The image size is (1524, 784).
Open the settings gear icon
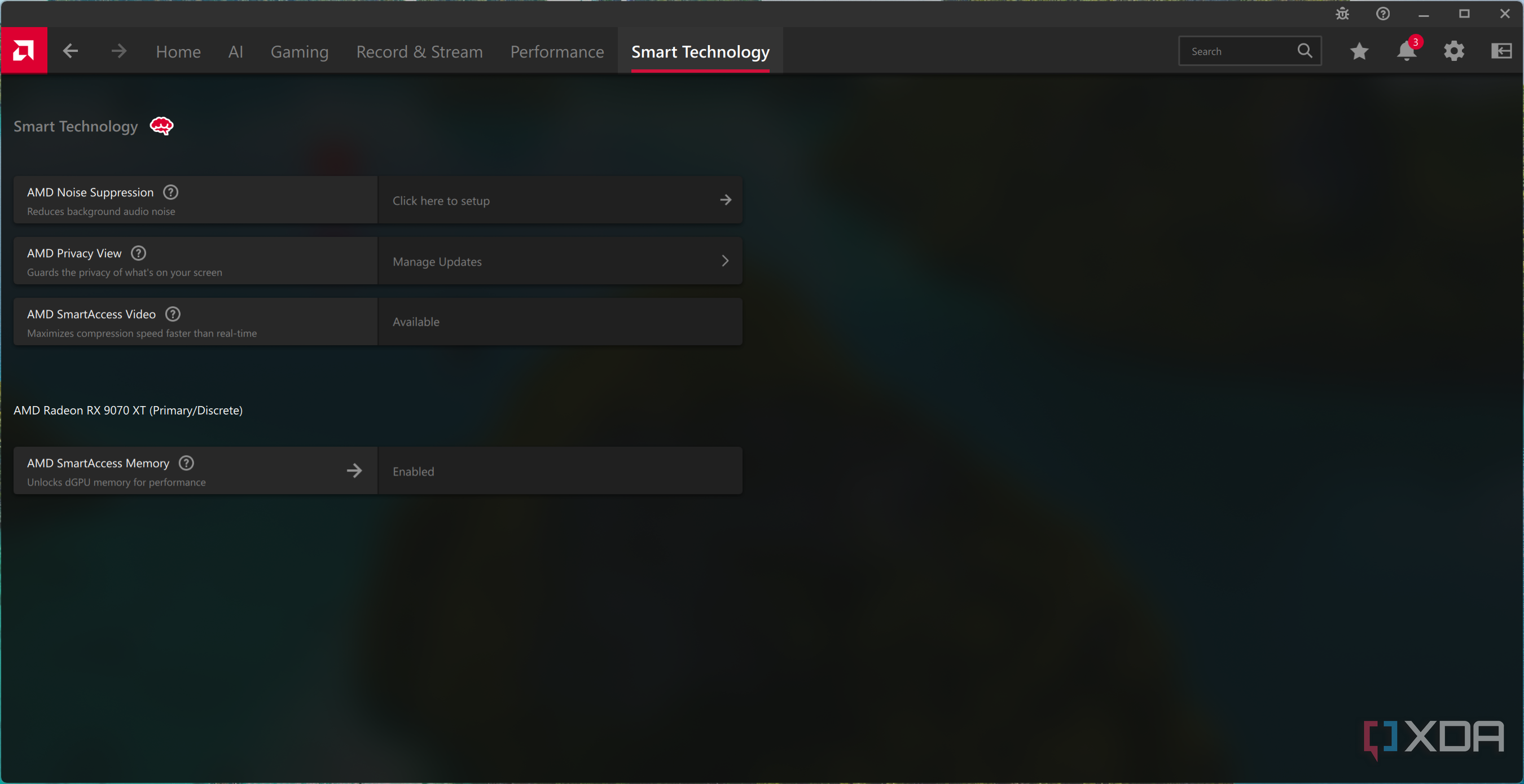pyautogui.click(x=1454, y=51)
